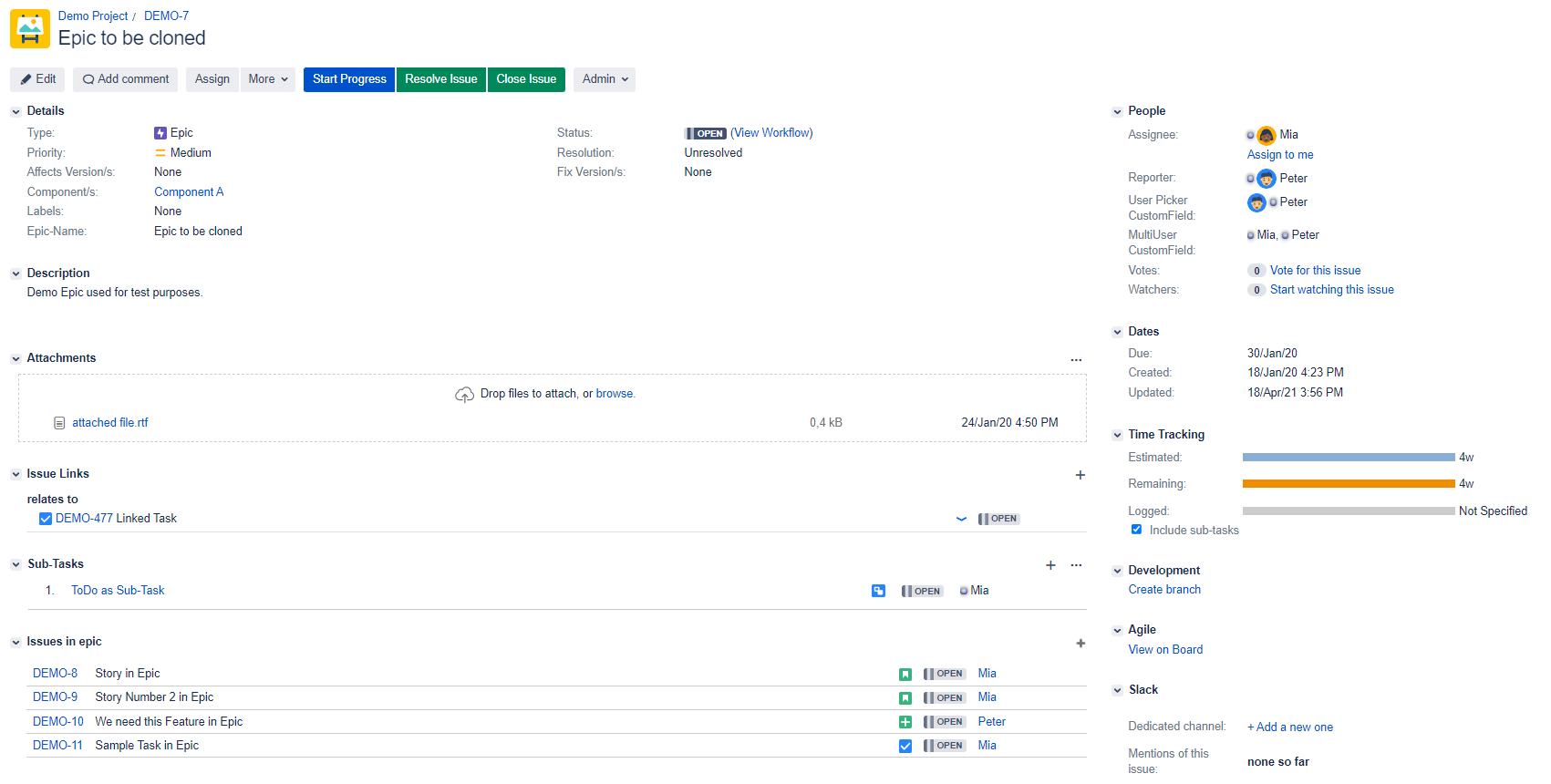This screenshot has height=784, width=1551.
Task: Click the plus icon in Issues in epic
Action: (1081, 643)
